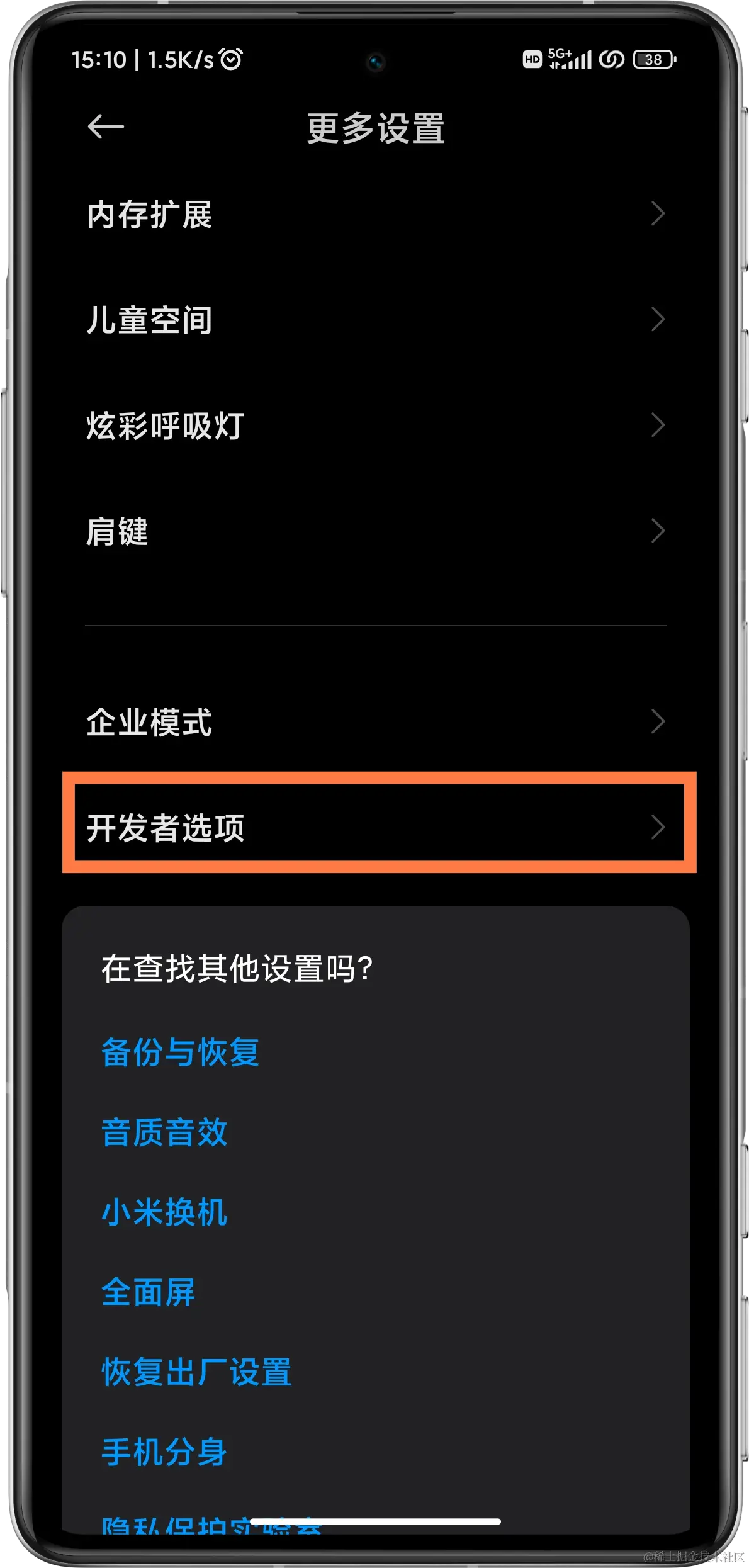Tap the back arrow icon

[x=105, y=127]
